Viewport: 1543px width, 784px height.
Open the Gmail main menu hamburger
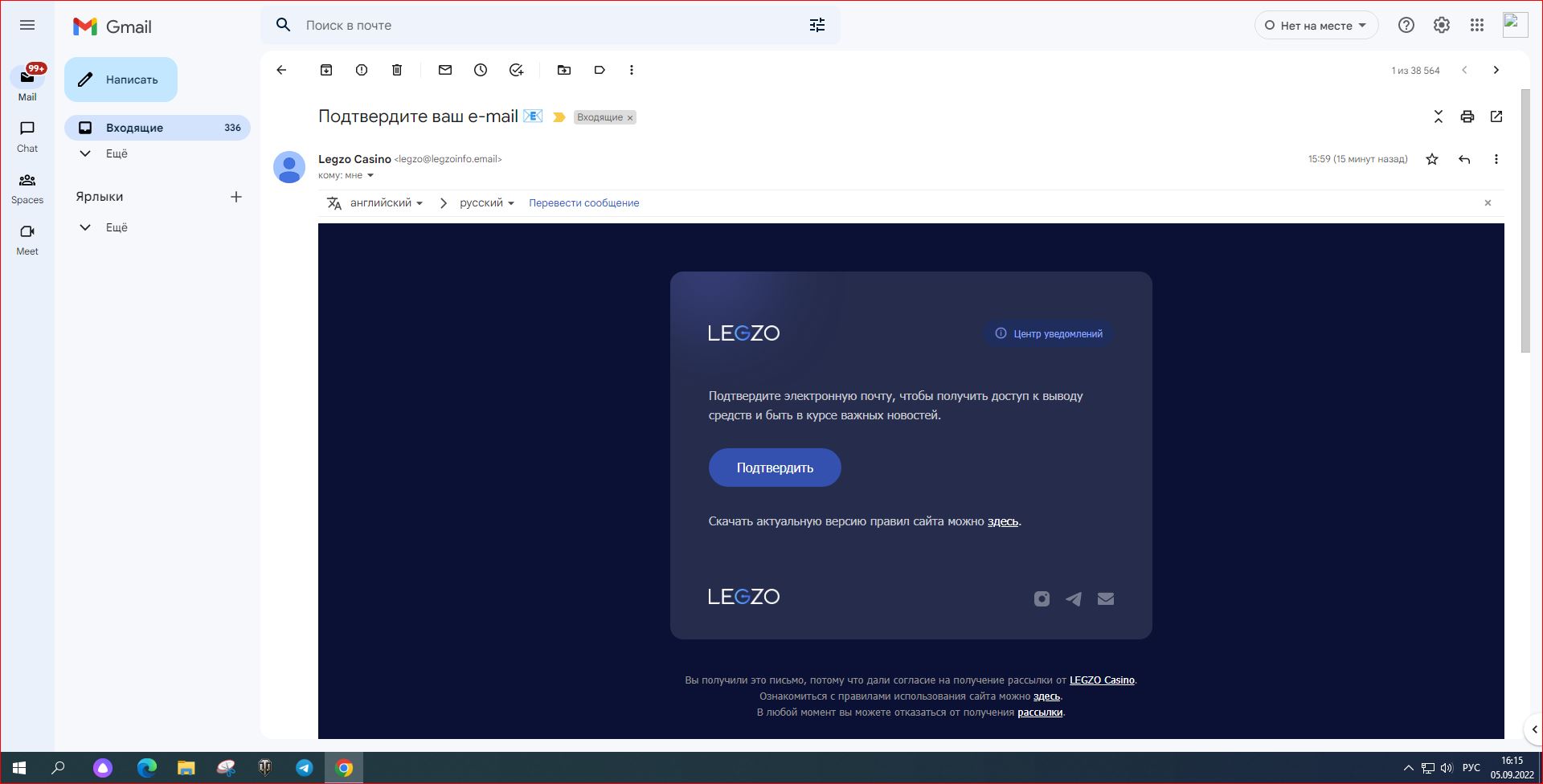(27, 25)
